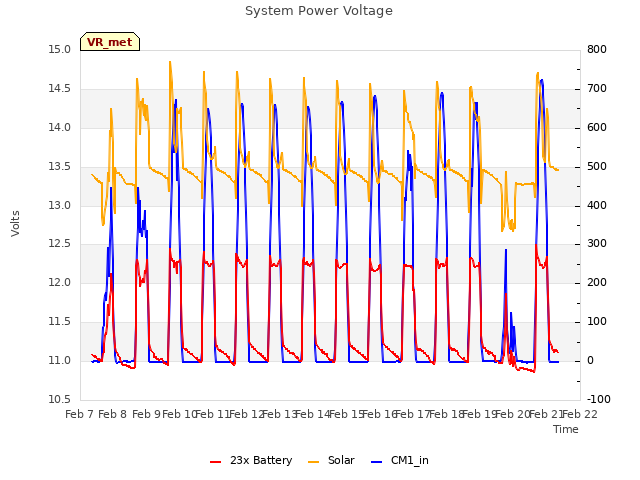
Task: Click the Volts y-axis label
Action: (x=15, y=224)
